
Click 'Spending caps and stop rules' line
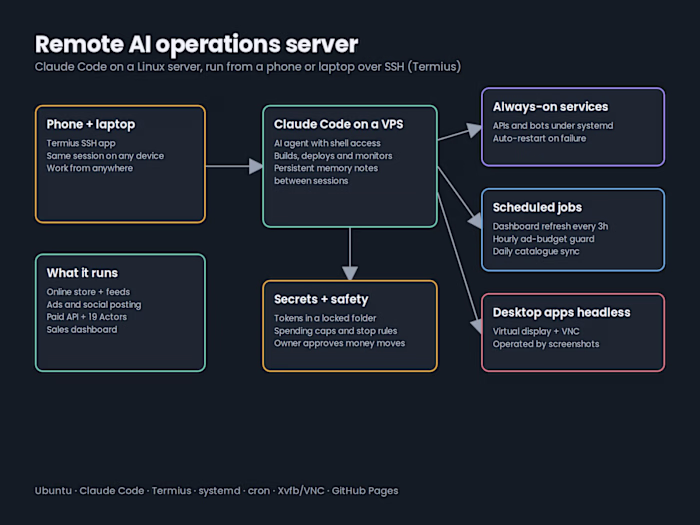(x=335, y=331)
